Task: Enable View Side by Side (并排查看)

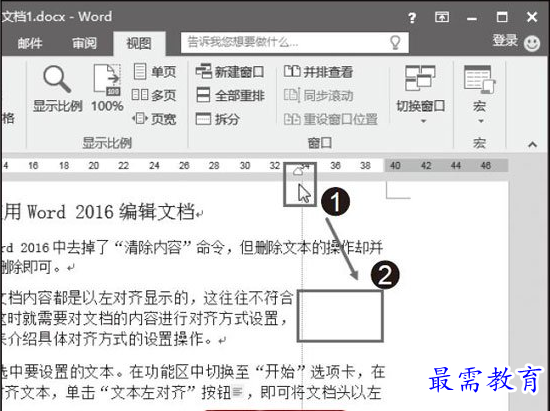Action: point(318,72)
